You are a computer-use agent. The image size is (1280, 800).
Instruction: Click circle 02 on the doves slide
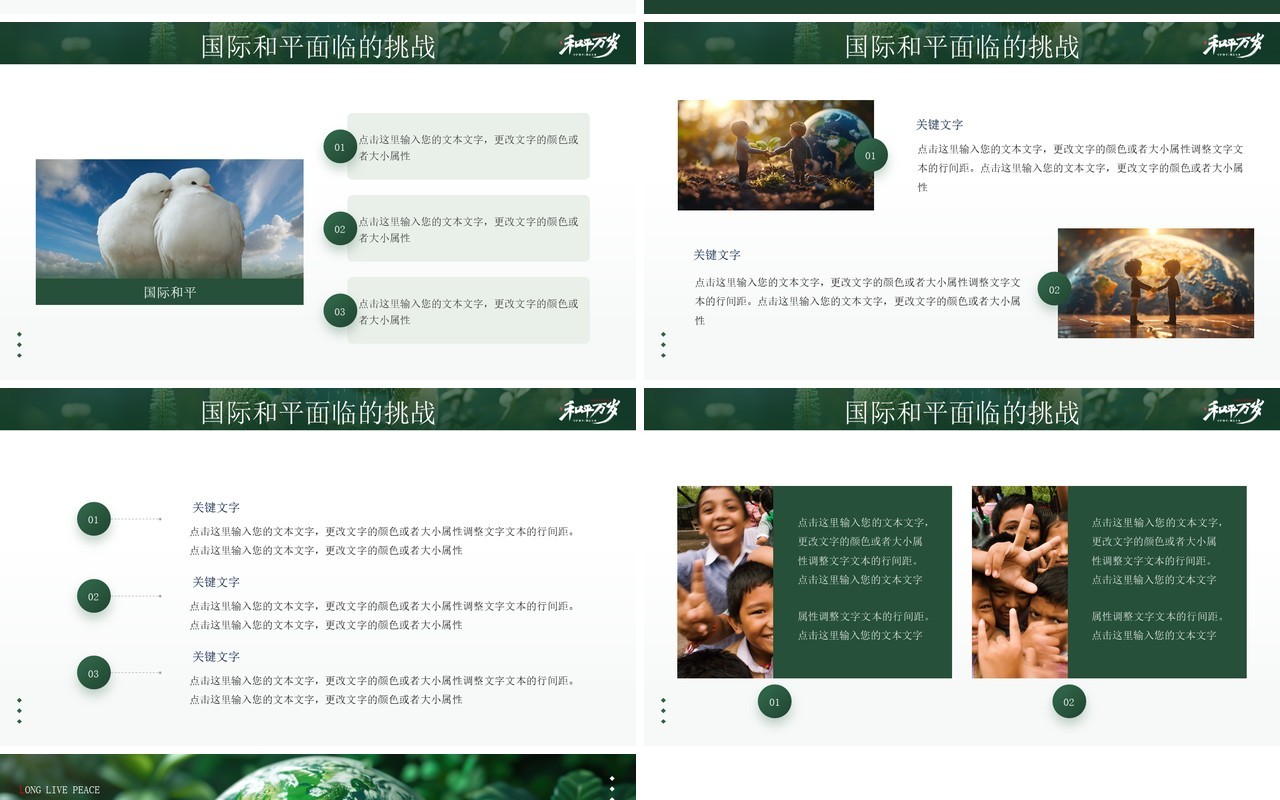tap(340, 229)
